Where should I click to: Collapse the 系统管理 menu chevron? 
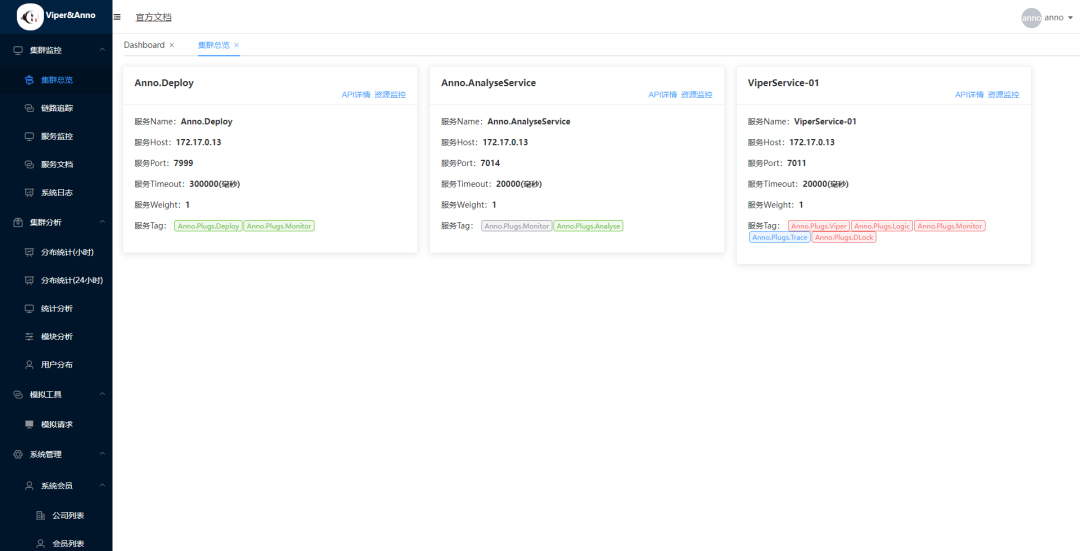tap(102, 455)
